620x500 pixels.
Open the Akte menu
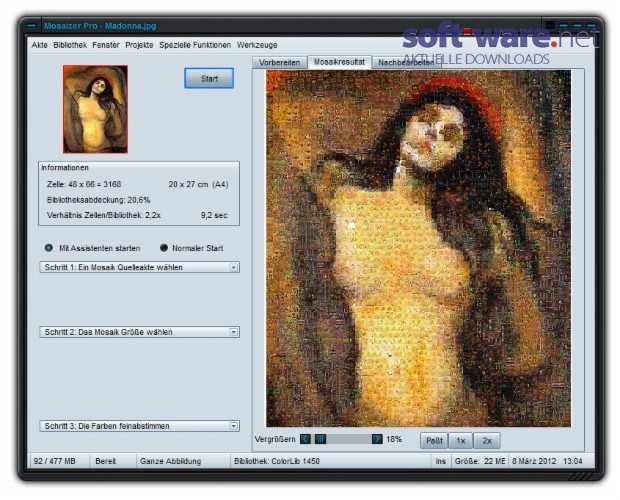pyautogui.click(x=40, y=45)
